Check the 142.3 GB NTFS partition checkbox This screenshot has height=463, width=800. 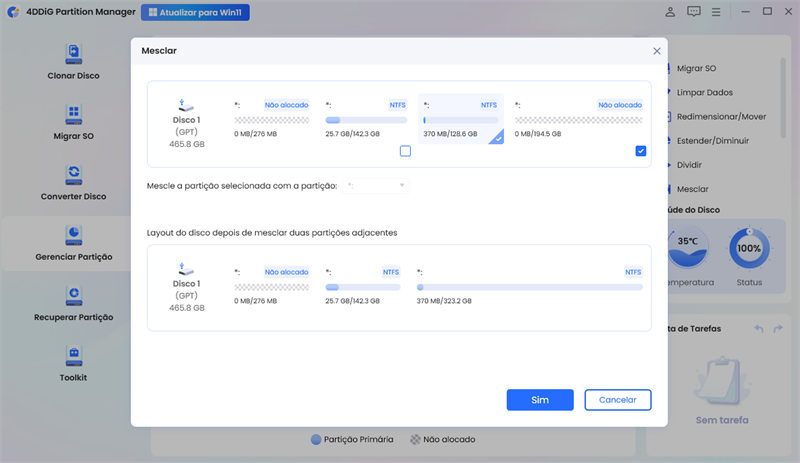click(405, 151)
